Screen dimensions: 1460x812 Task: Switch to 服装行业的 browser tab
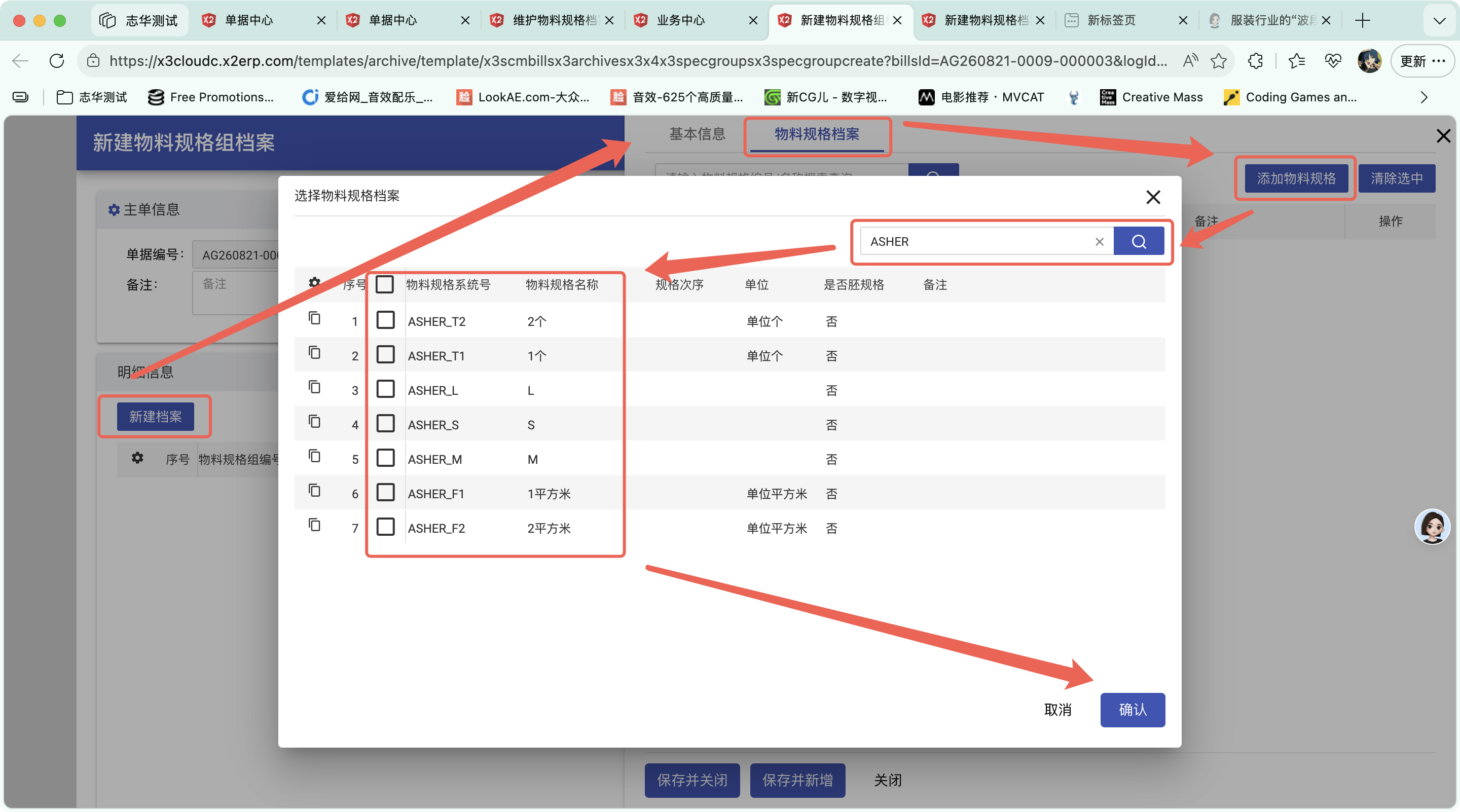(x=1269, y=20)
